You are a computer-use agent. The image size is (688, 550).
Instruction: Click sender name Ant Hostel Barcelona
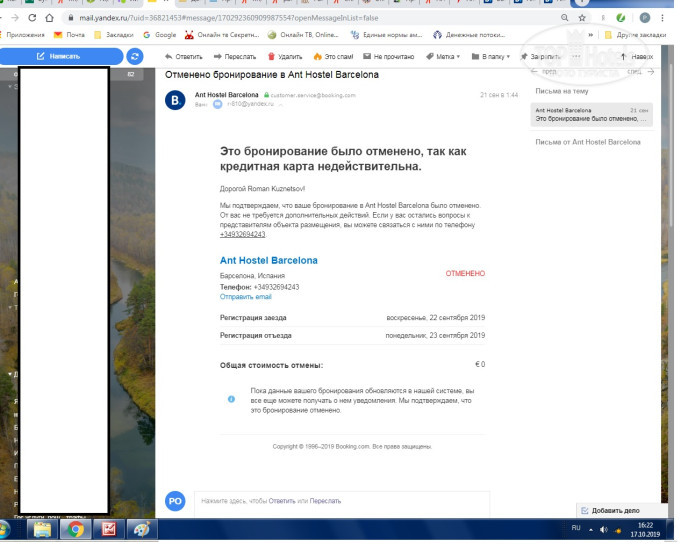226,95
